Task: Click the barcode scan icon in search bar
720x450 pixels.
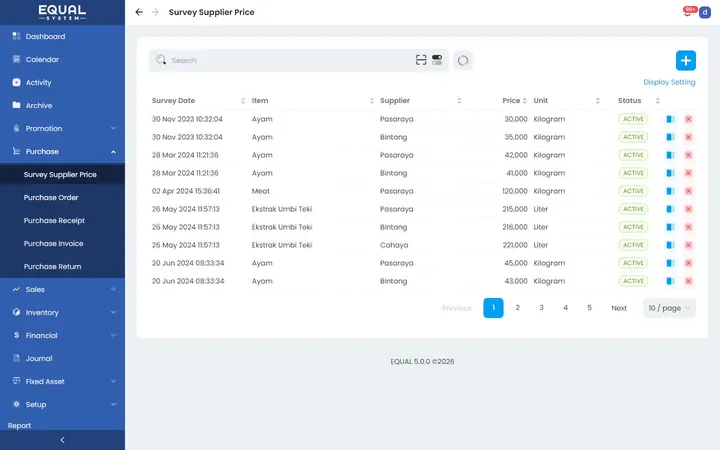Action: pyautogui.click(x=421, y=60)
